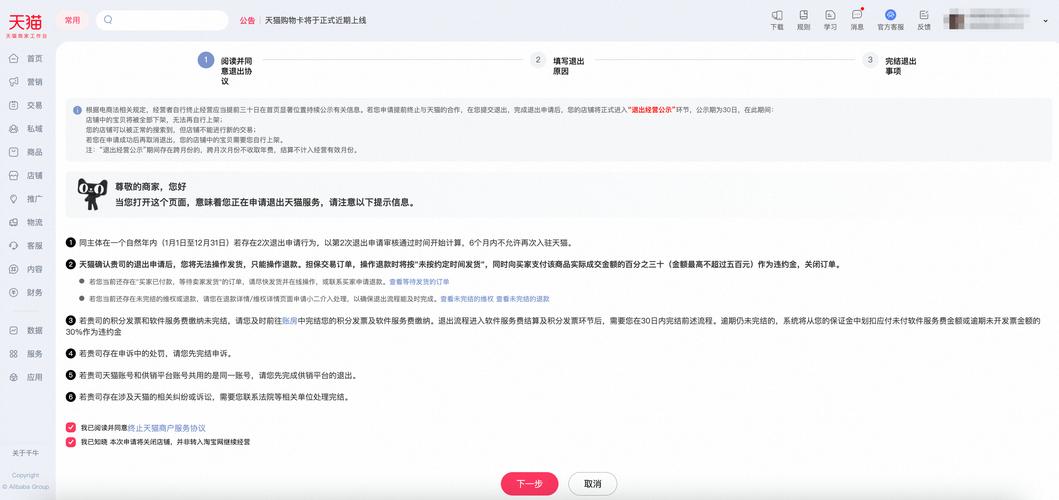Open the 查看等待发货的订单 link
The height and width of the screenshot is (500, 1059).
coord(419,281)
